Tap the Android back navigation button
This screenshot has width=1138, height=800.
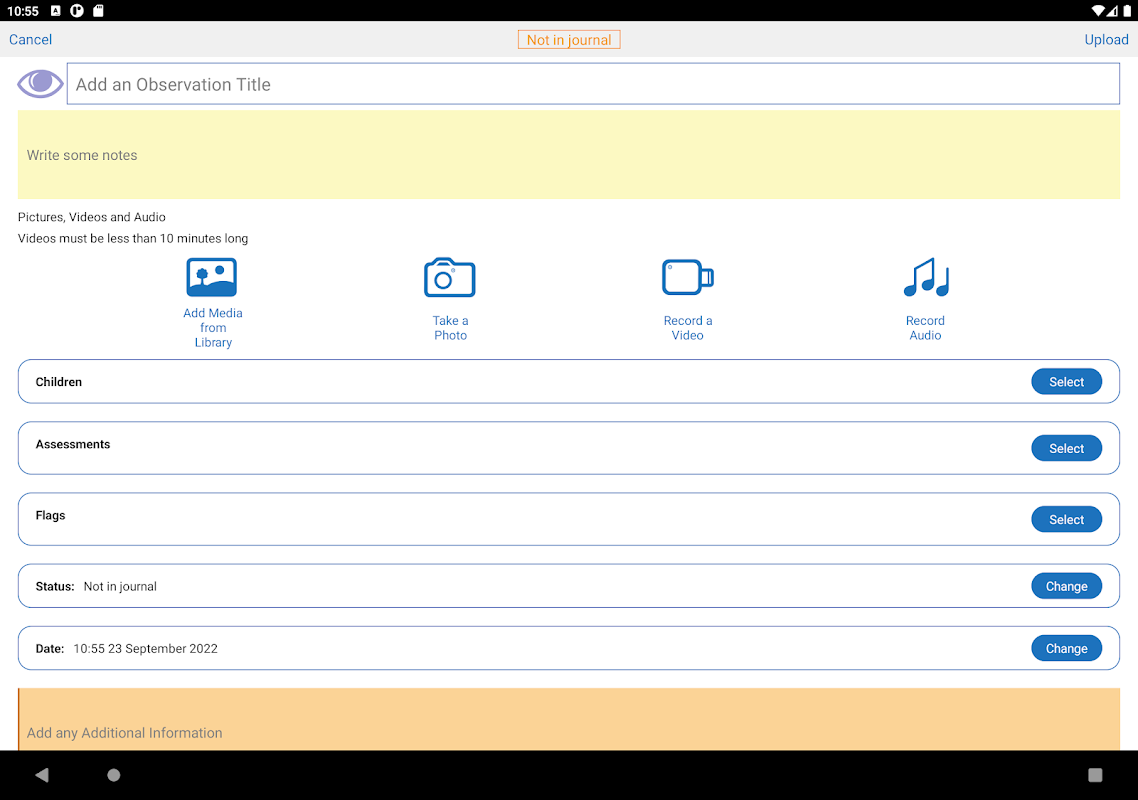[42, 775]
